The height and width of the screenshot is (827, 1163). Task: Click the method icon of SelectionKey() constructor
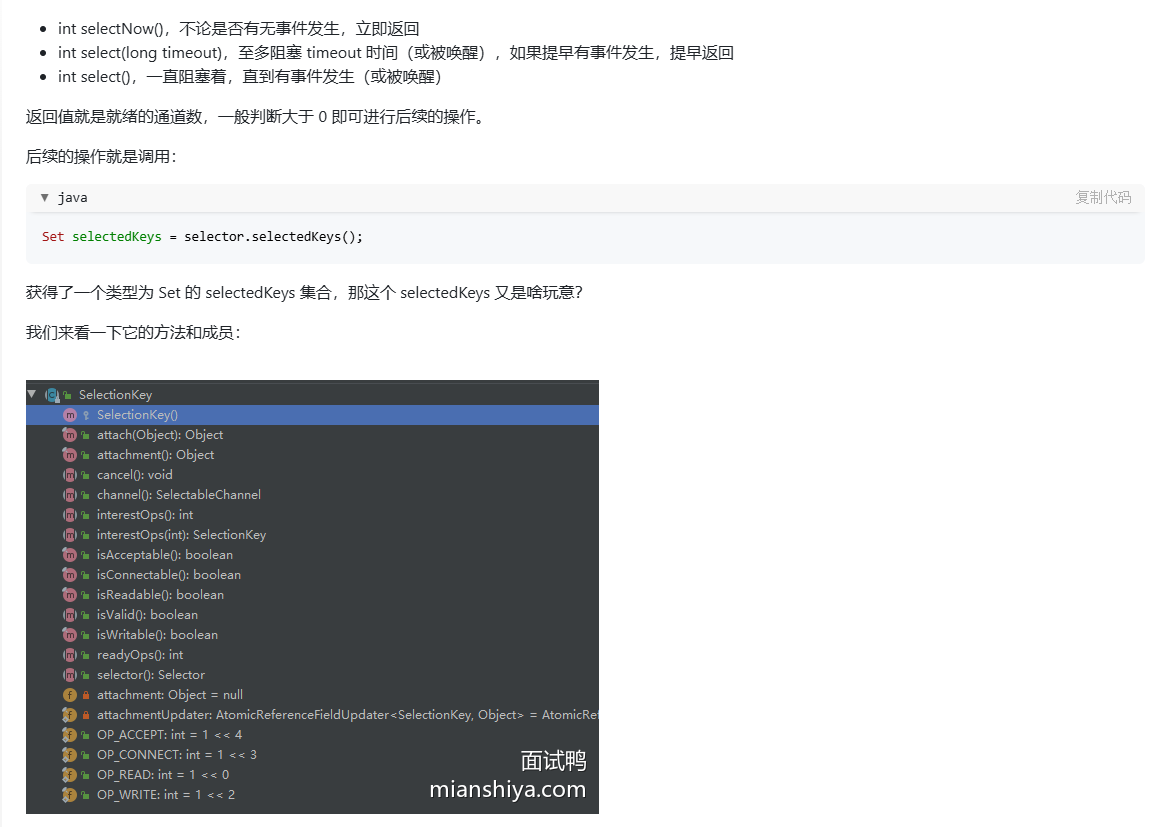click(70, 415)
